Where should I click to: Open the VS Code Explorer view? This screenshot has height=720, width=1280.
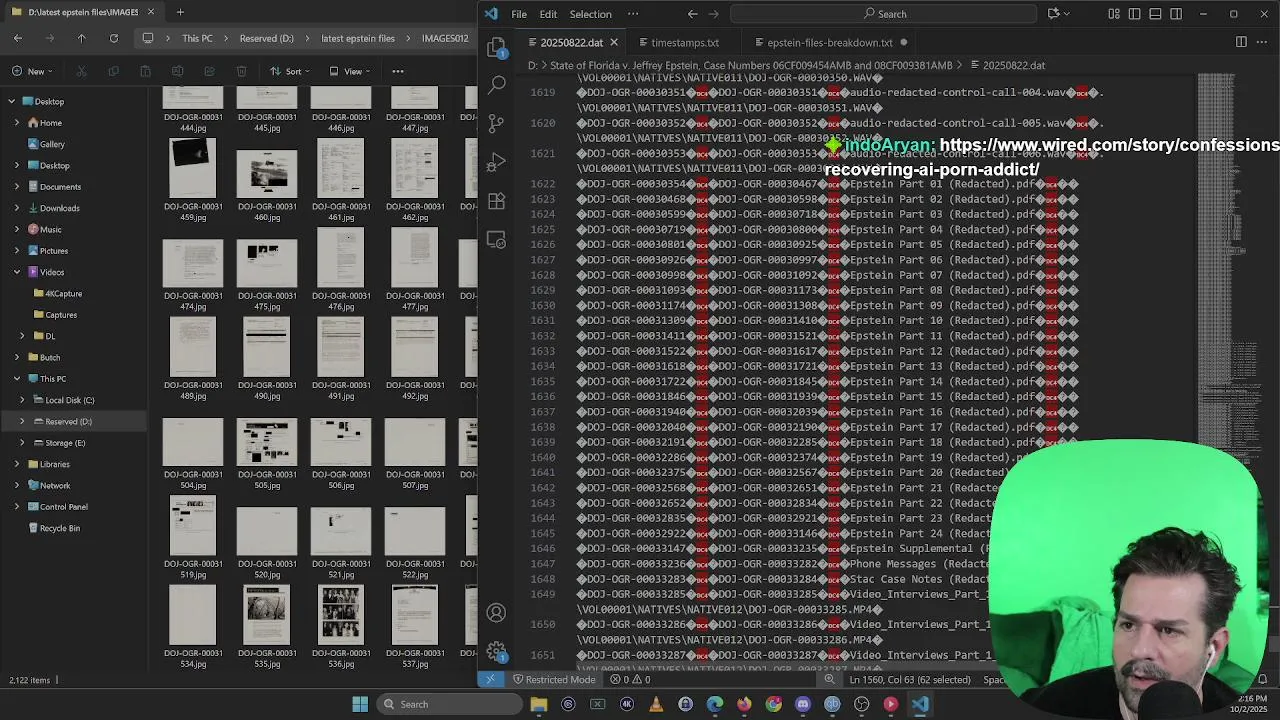coord(497,47)
